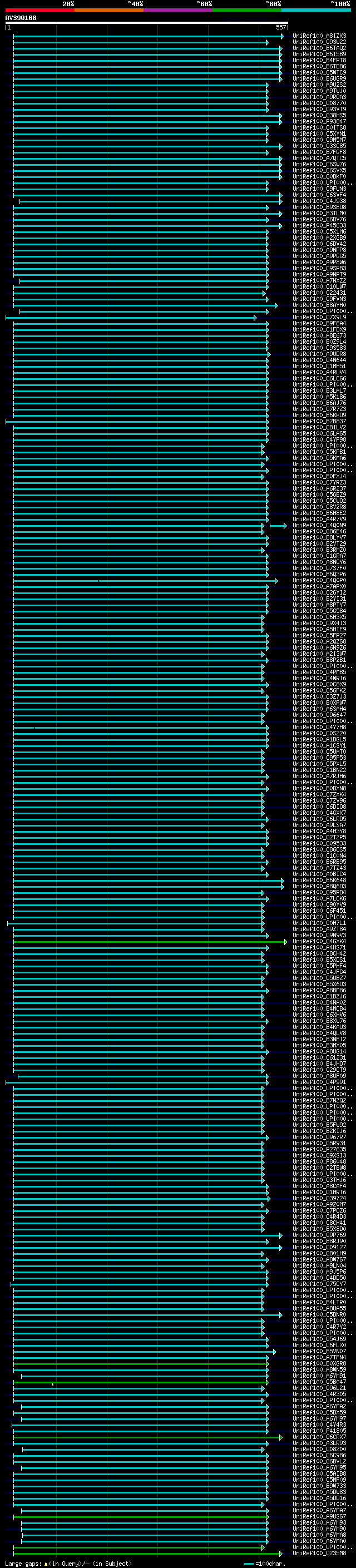The height and width of the screenshot is (1568, 356).
Task: Select hit label UniRef100_Q7X9L9
Action: click(x=319, y=318)
